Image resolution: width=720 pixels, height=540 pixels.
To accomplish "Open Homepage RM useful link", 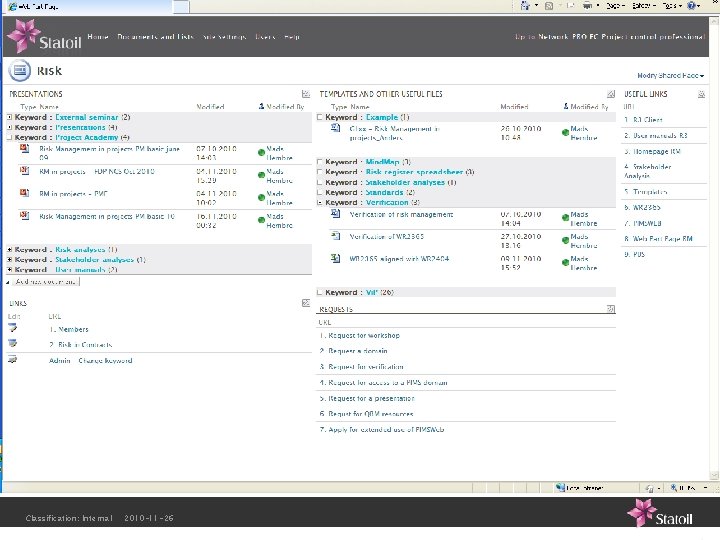I will click(657, 151).
